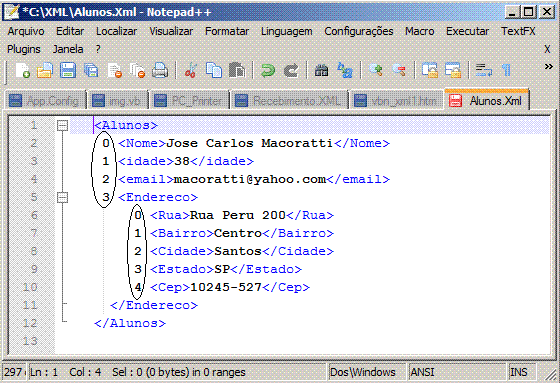The width and height of the screenshot is (560, 383).
Task: Close the document using menu bar X
Action: point(547,49)
